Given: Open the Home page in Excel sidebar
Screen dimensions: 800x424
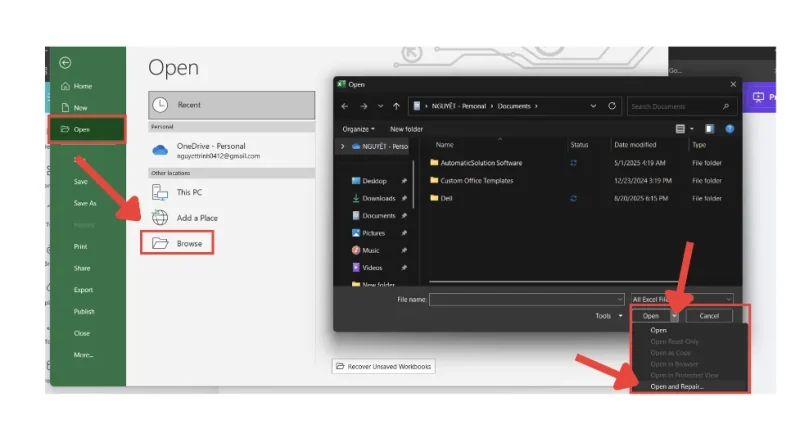Looking at the screenshot, I should pos(82,86).
